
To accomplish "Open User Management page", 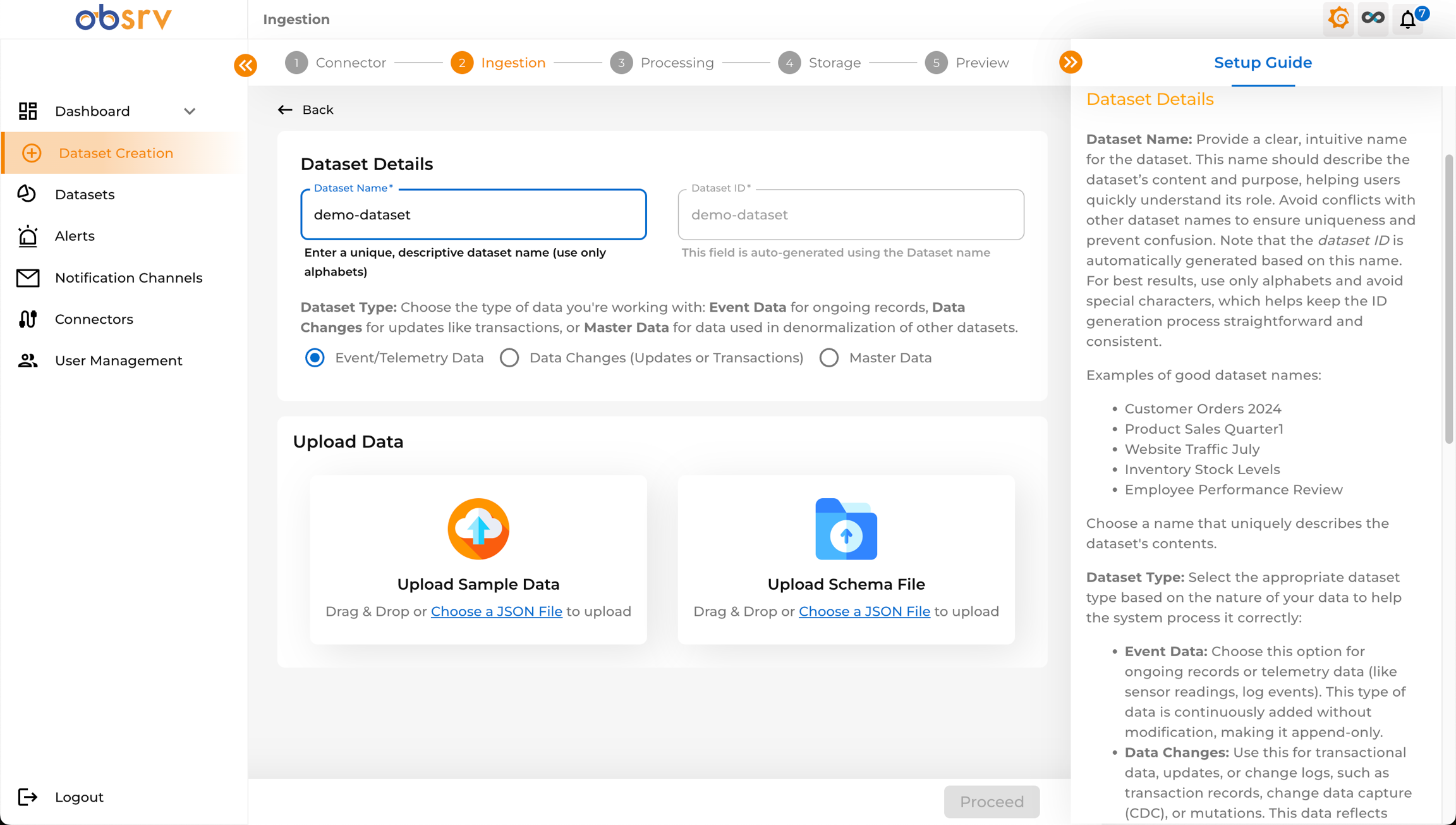I will point(124,360).
